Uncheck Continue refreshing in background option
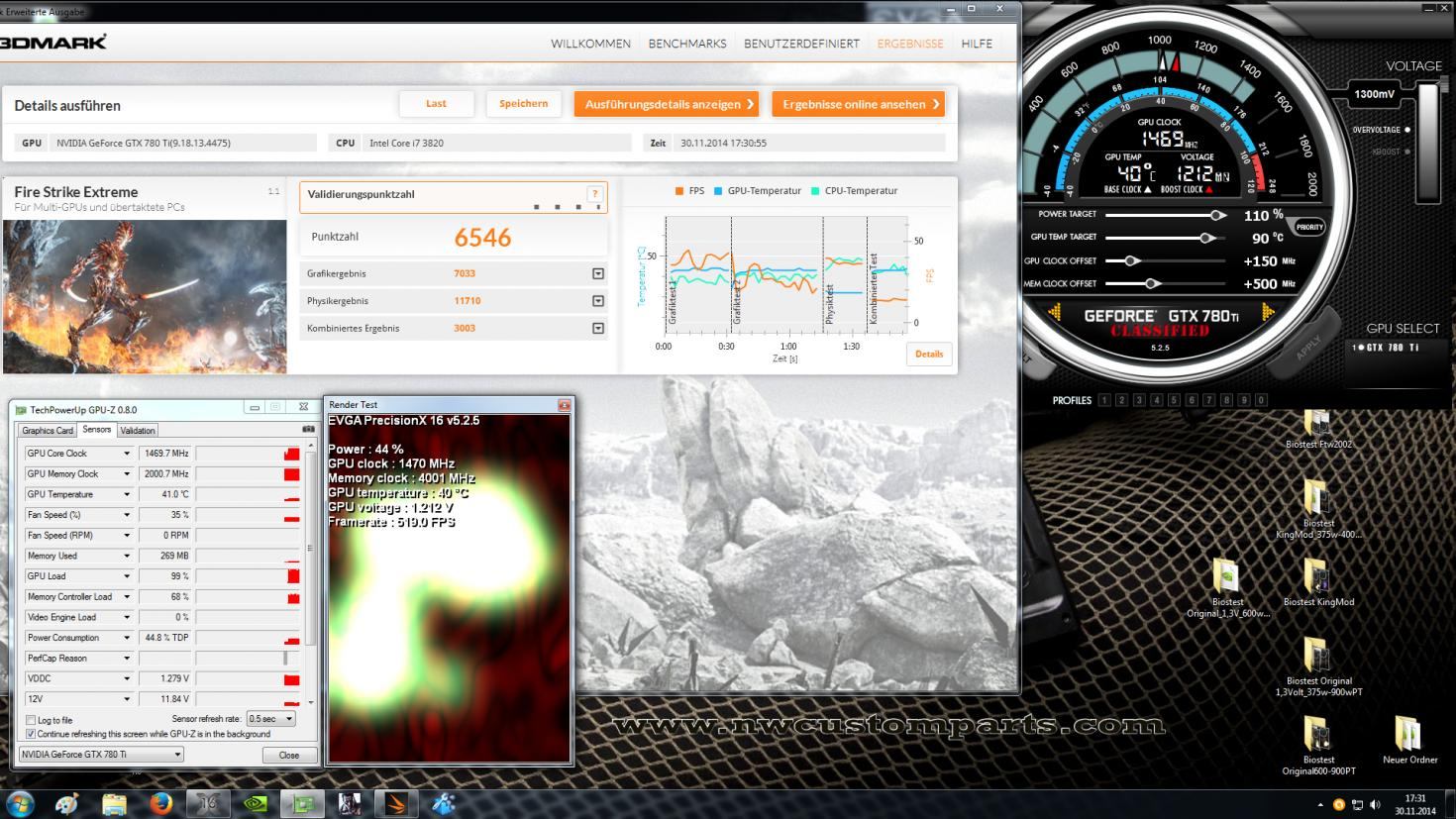The width and height of the screenshot is (1456, 819). [31, 734]
